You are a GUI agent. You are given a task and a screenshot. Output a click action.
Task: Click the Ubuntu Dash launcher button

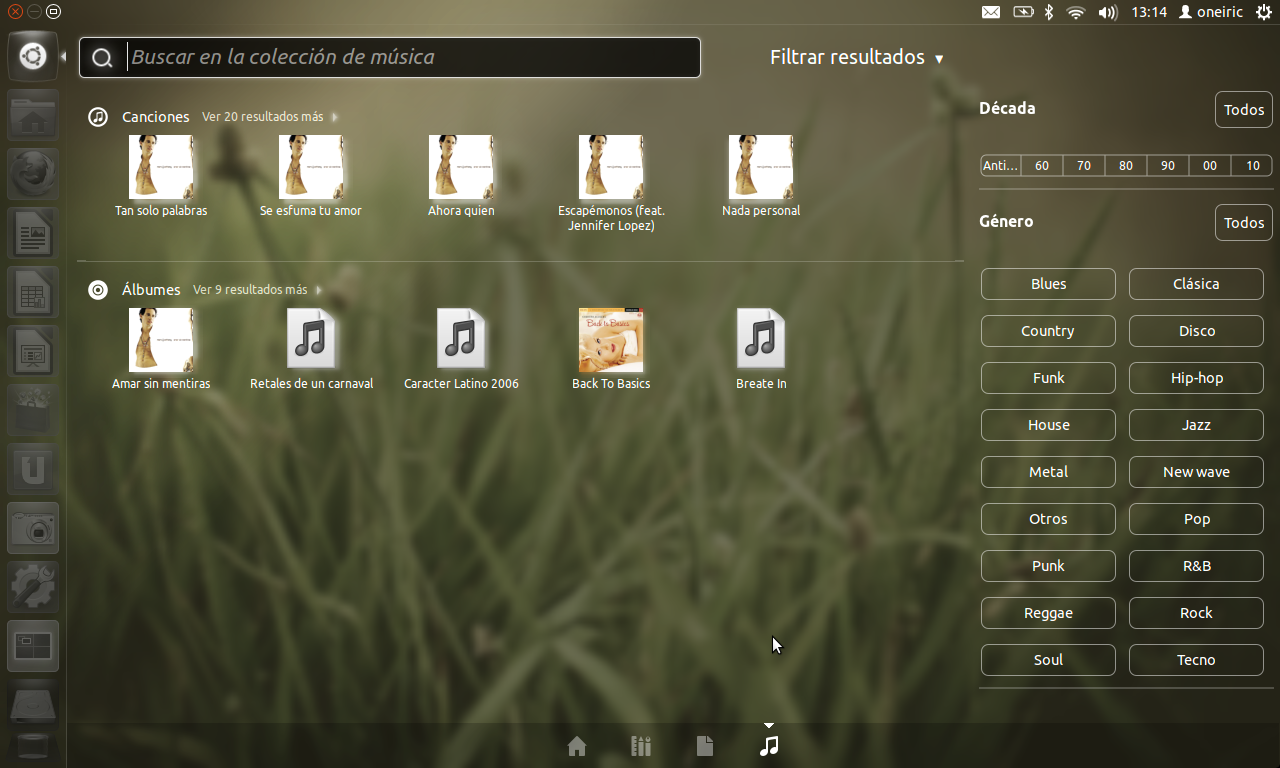coord(33,56)
